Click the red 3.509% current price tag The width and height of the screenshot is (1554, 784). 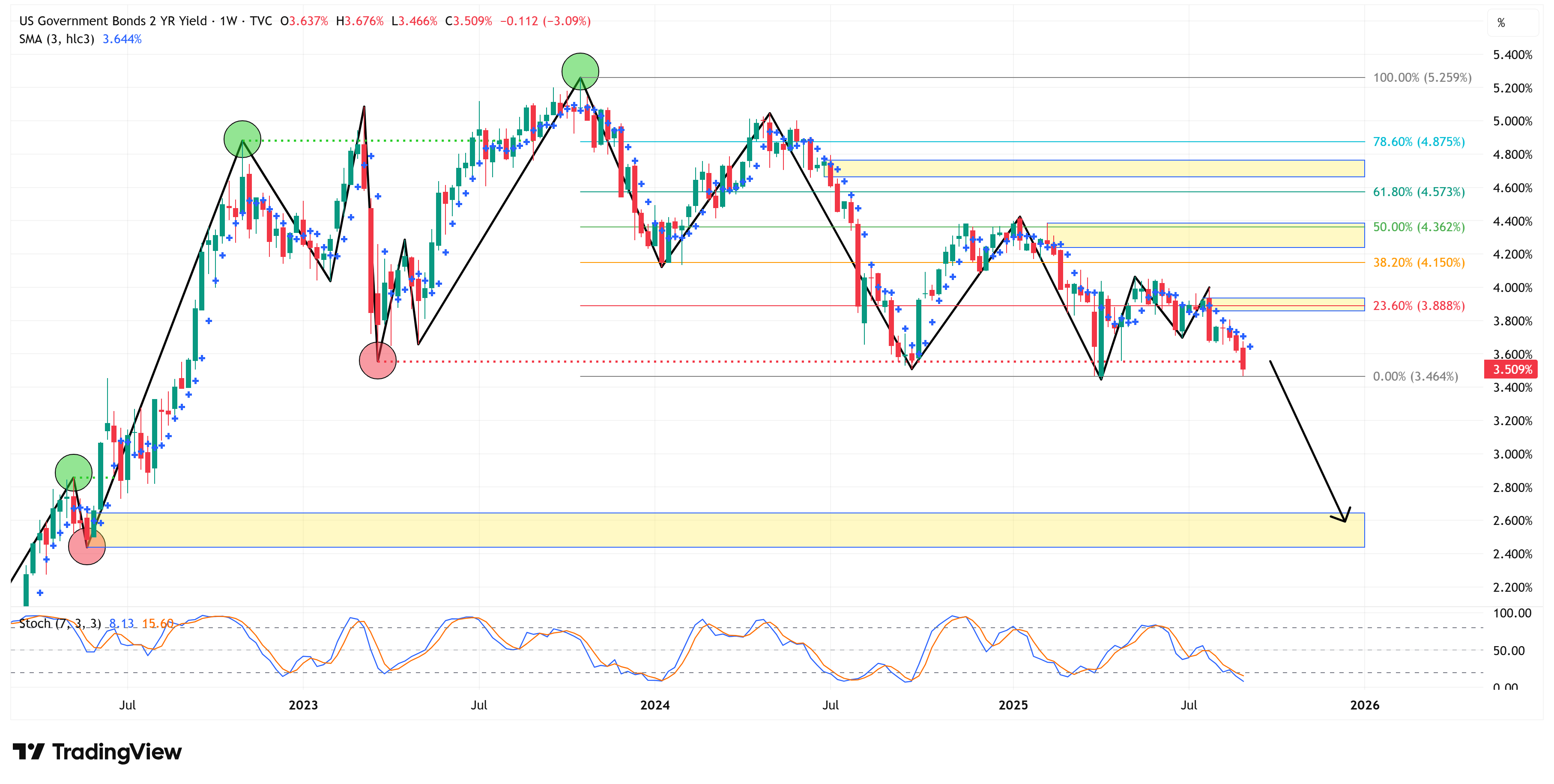[1511, 369]
